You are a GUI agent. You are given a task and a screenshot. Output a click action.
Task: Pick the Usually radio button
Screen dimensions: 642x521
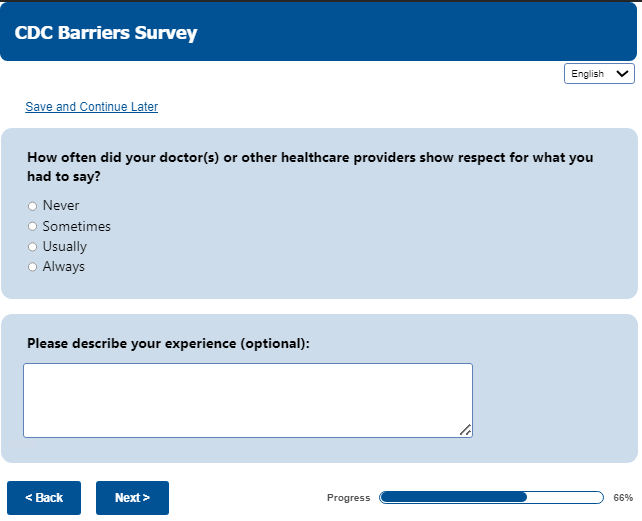click(x=32, y=247)
